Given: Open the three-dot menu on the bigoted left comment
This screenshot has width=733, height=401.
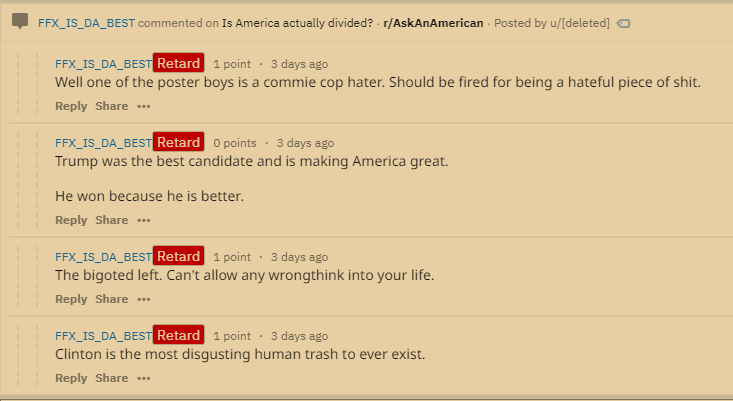Looking at the screenshot, I should (x=144, y=300).
